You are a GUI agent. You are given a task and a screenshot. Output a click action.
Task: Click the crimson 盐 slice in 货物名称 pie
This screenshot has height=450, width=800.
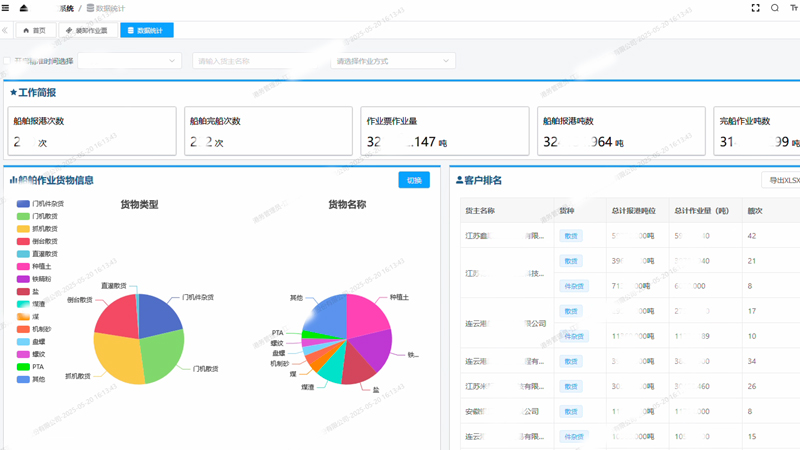point(357,366)
